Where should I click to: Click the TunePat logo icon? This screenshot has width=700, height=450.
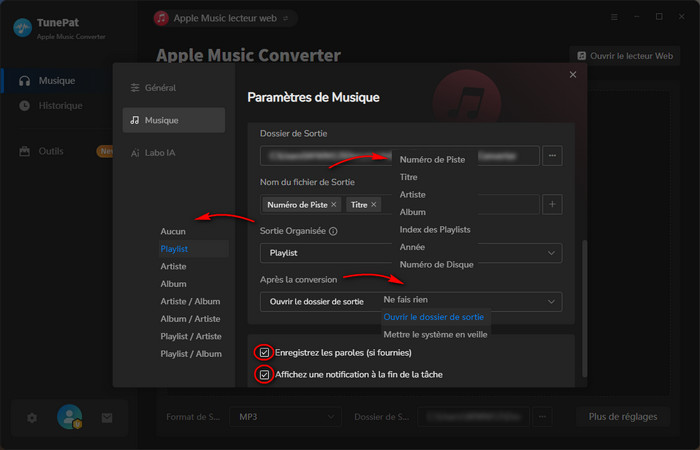pyautogui.click(x=22, y=28)
